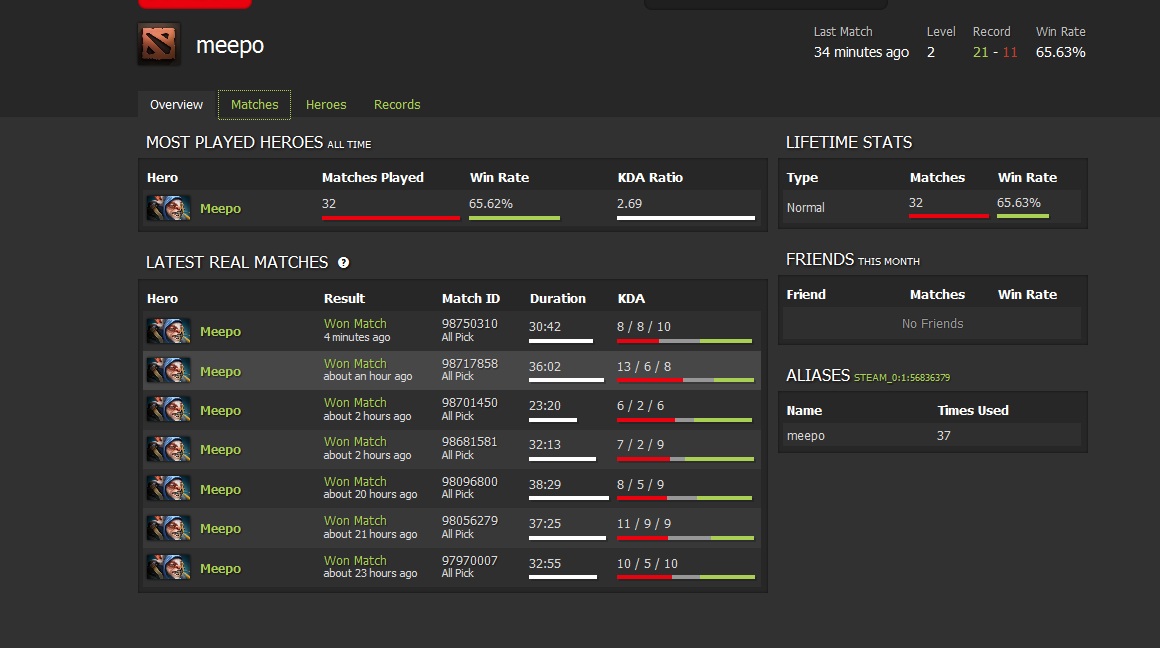This screenshot has width=1160, height=648.
Task: Click the duration value 30:42
Action: point(544,327)
